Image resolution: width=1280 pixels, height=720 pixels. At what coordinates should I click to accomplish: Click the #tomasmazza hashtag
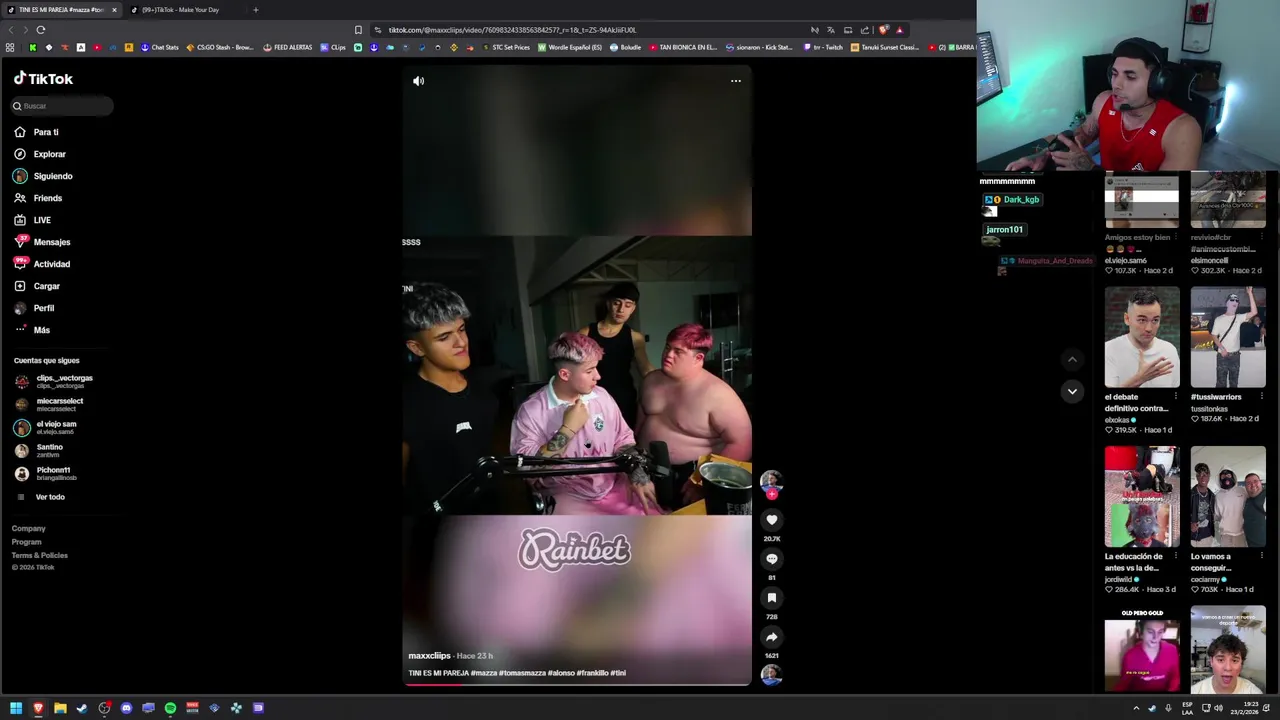click(x=521, y=673)
